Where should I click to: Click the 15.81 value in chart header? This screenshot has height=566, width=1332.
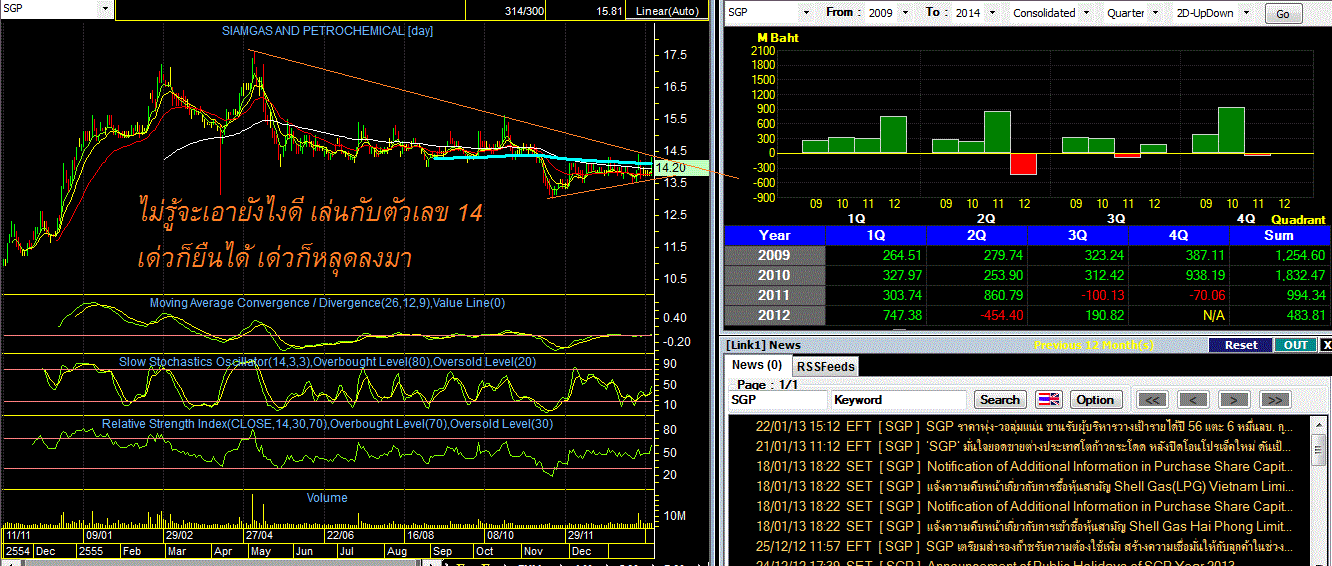point(608,11)
